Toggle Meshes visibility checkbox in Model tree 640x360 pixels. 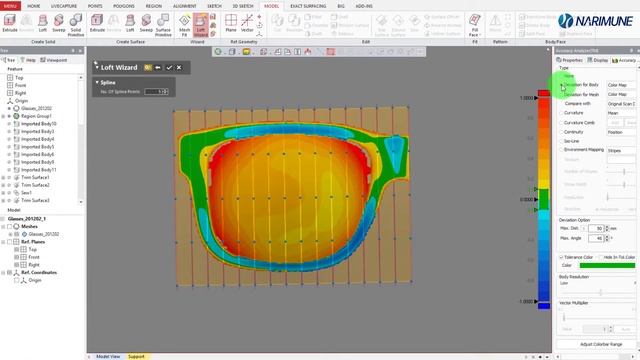pyautogui.click(x=9, y=227)
